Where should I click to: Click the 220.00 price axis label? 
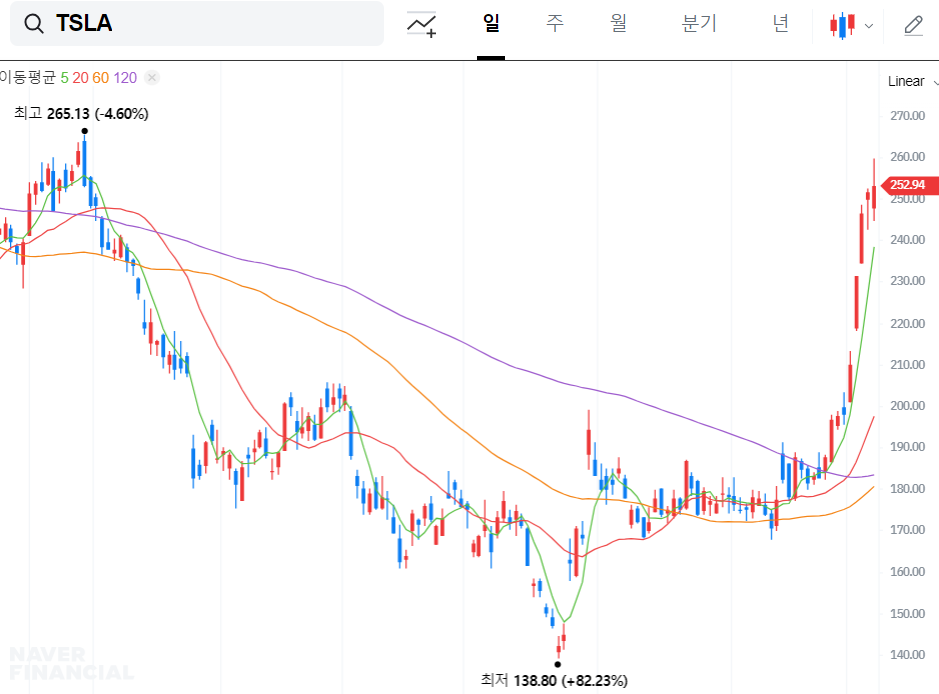(x=907, y=323)
